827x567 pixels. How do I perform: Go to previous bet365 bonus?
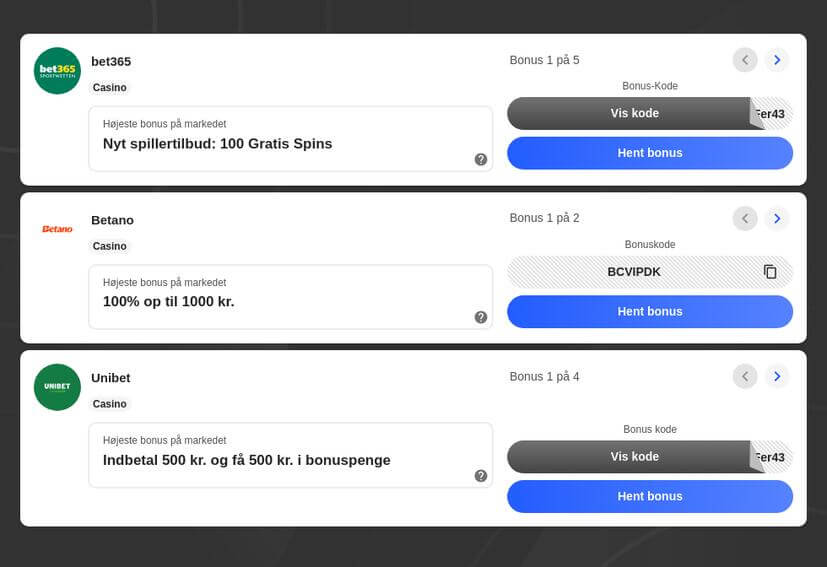[745, 60]
